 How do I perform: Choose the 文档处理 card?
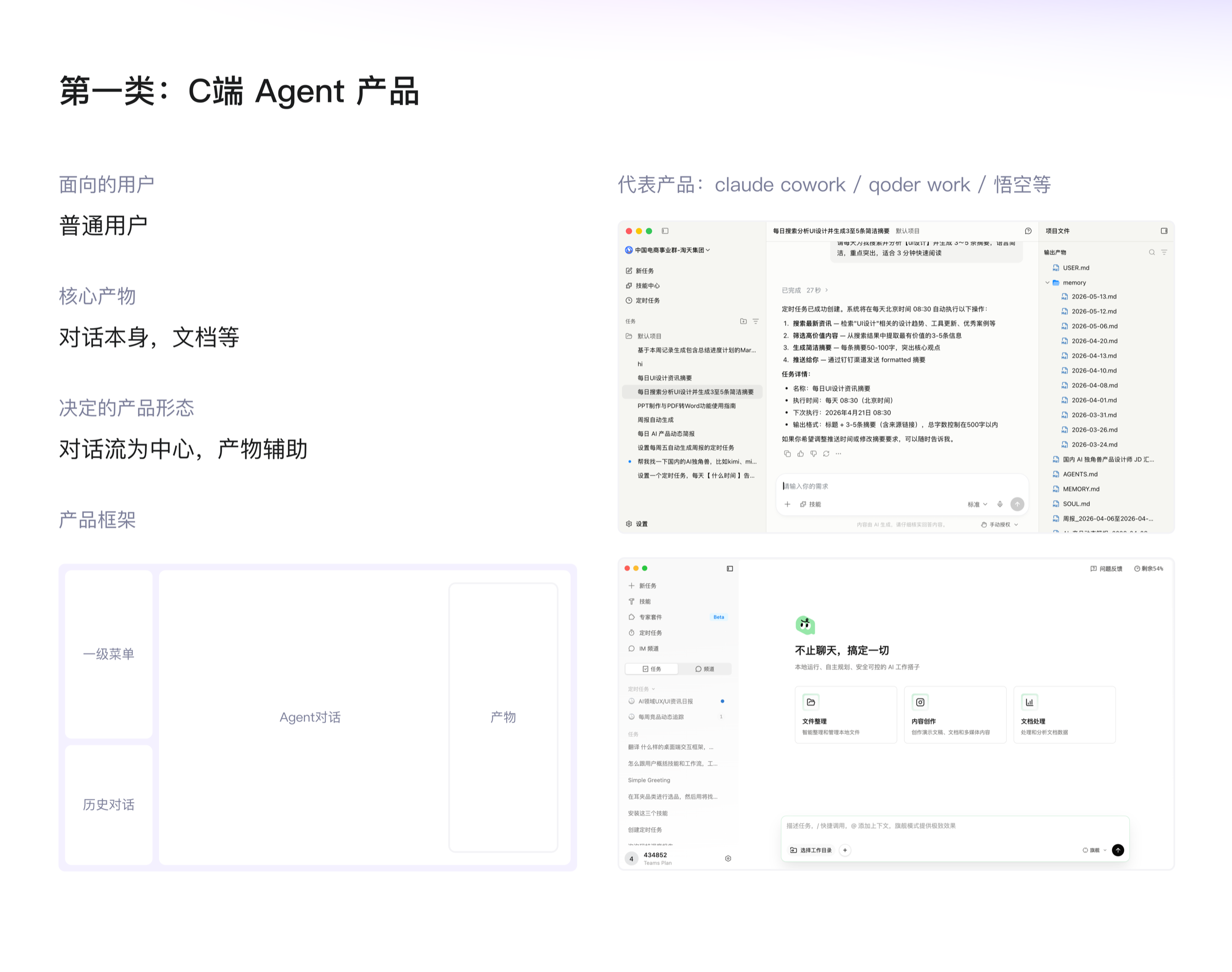(x=1065, y=715)
